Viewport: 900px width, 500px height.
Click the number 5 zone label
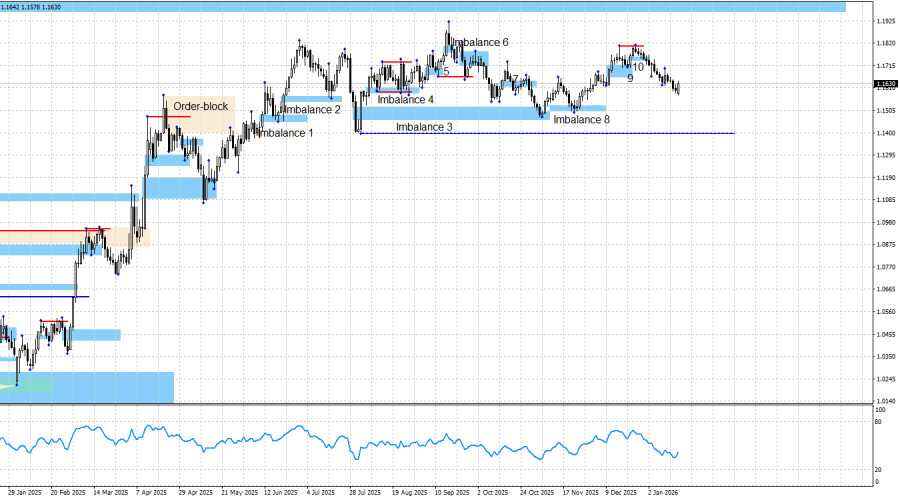(x=447, y=72)
